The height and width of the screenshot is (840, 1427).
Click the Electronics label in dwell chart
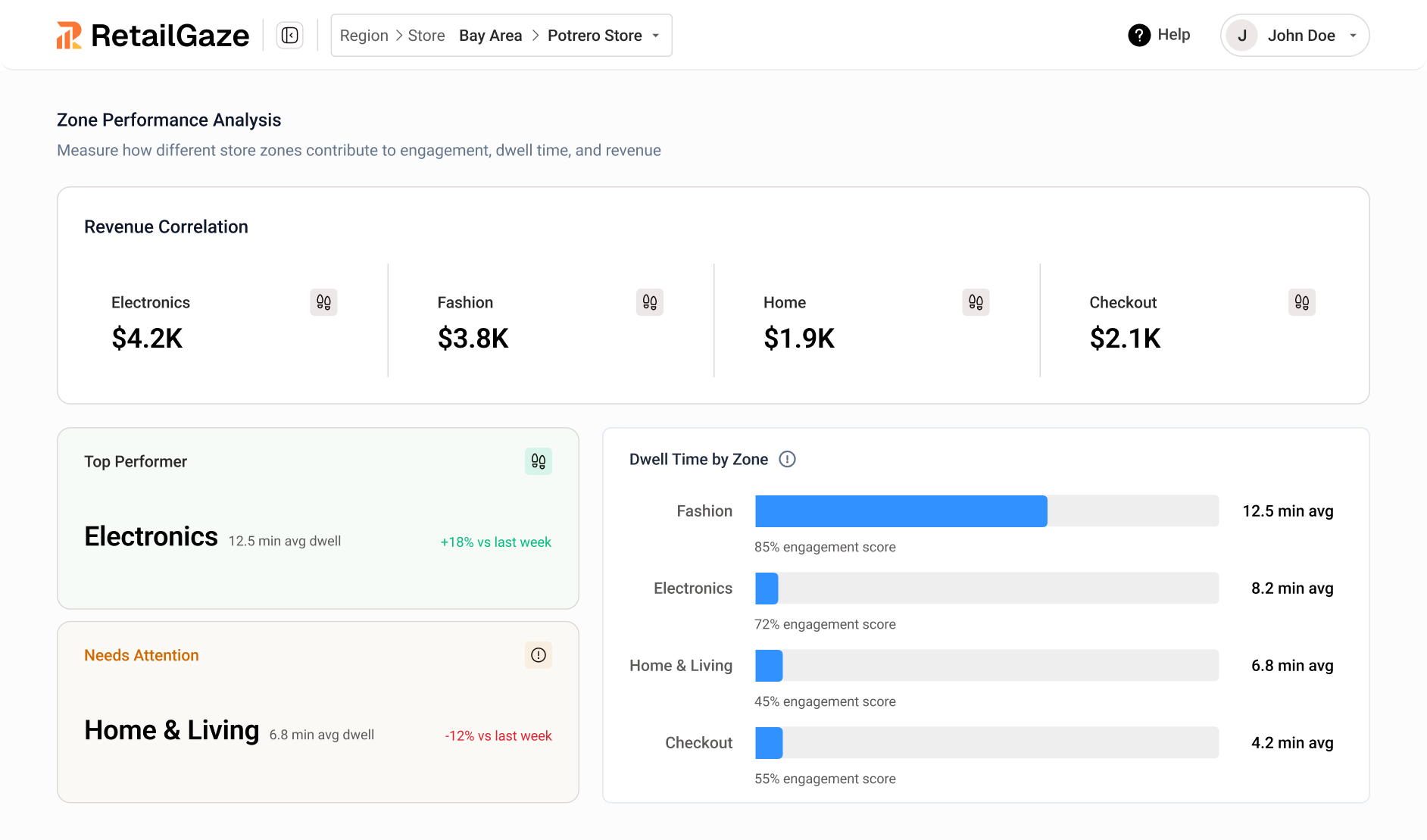tap(693, 589)
